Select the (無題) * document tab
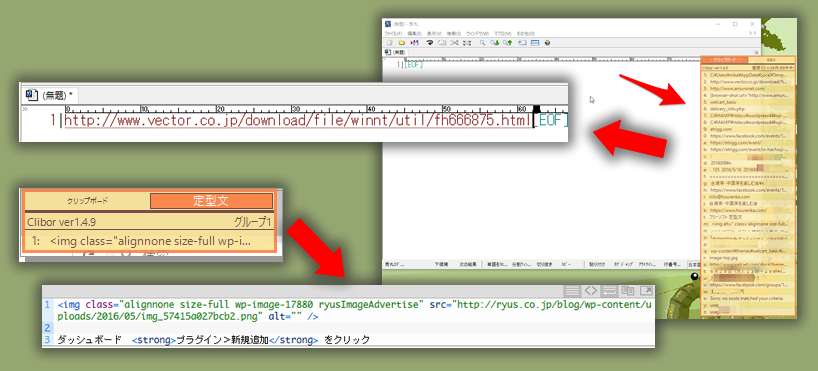Viewport: 818px width, 371px height. point(51,94)
